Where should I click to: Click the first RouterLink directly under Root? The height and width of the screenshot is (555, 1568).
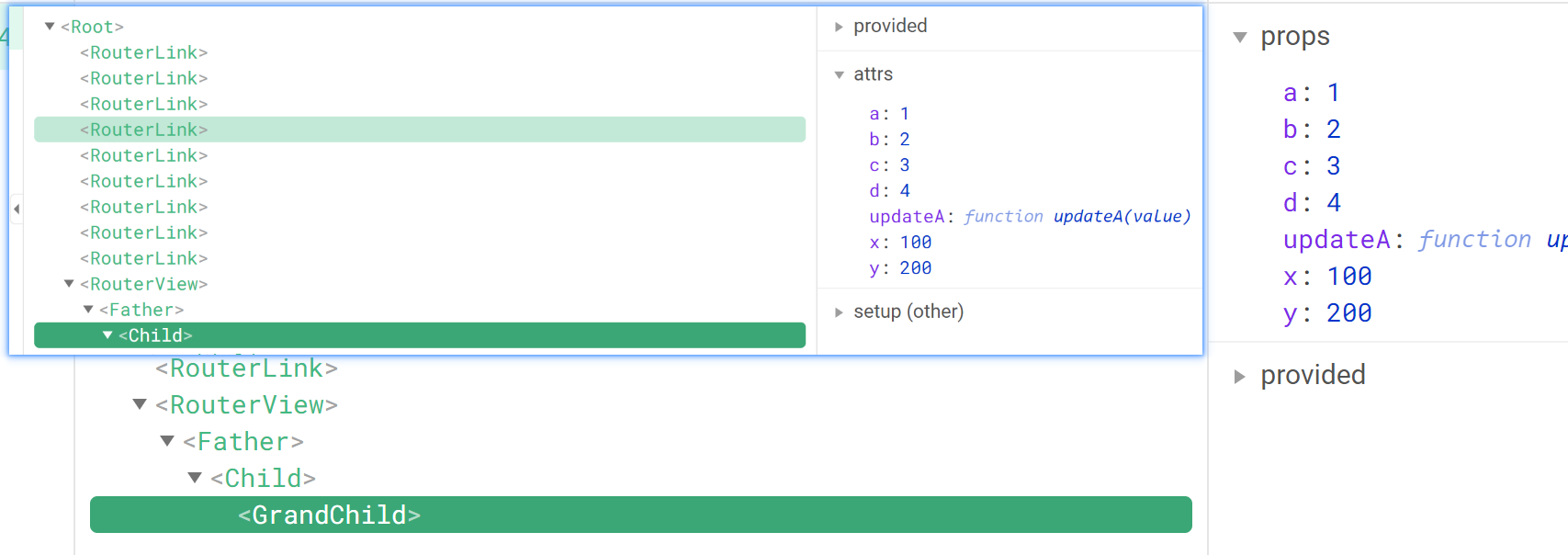click(x=144, y=52)
